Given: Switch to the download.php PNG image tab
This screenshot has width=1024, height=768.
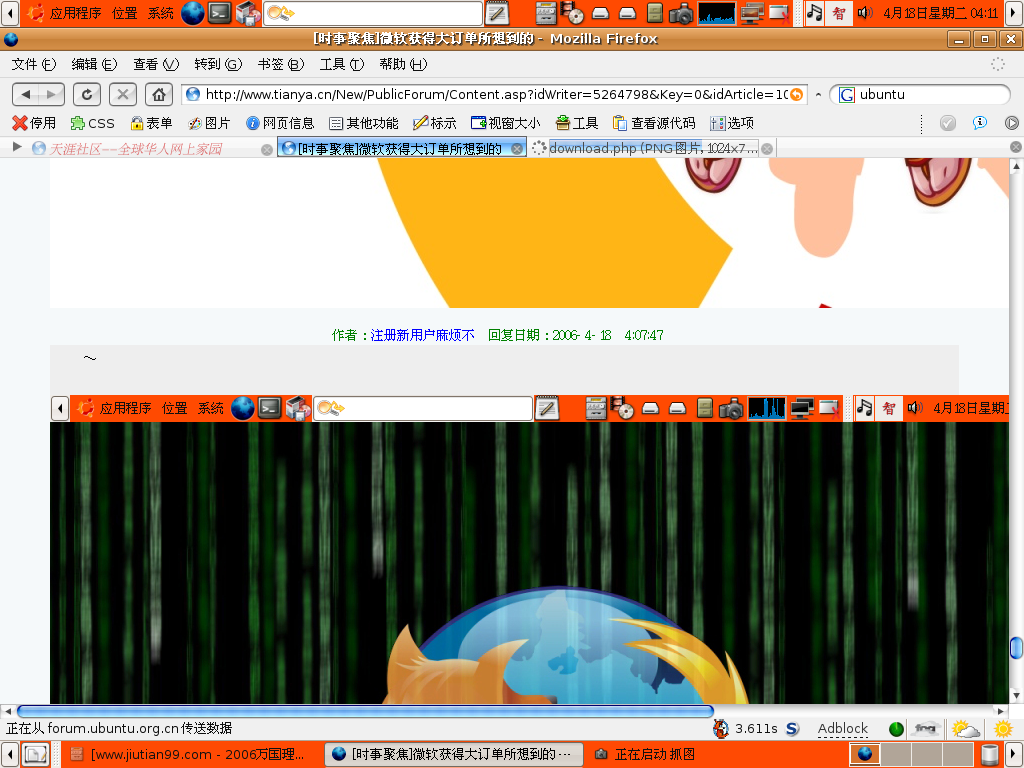Looking at the screenshot, I should tap(653, 148).
